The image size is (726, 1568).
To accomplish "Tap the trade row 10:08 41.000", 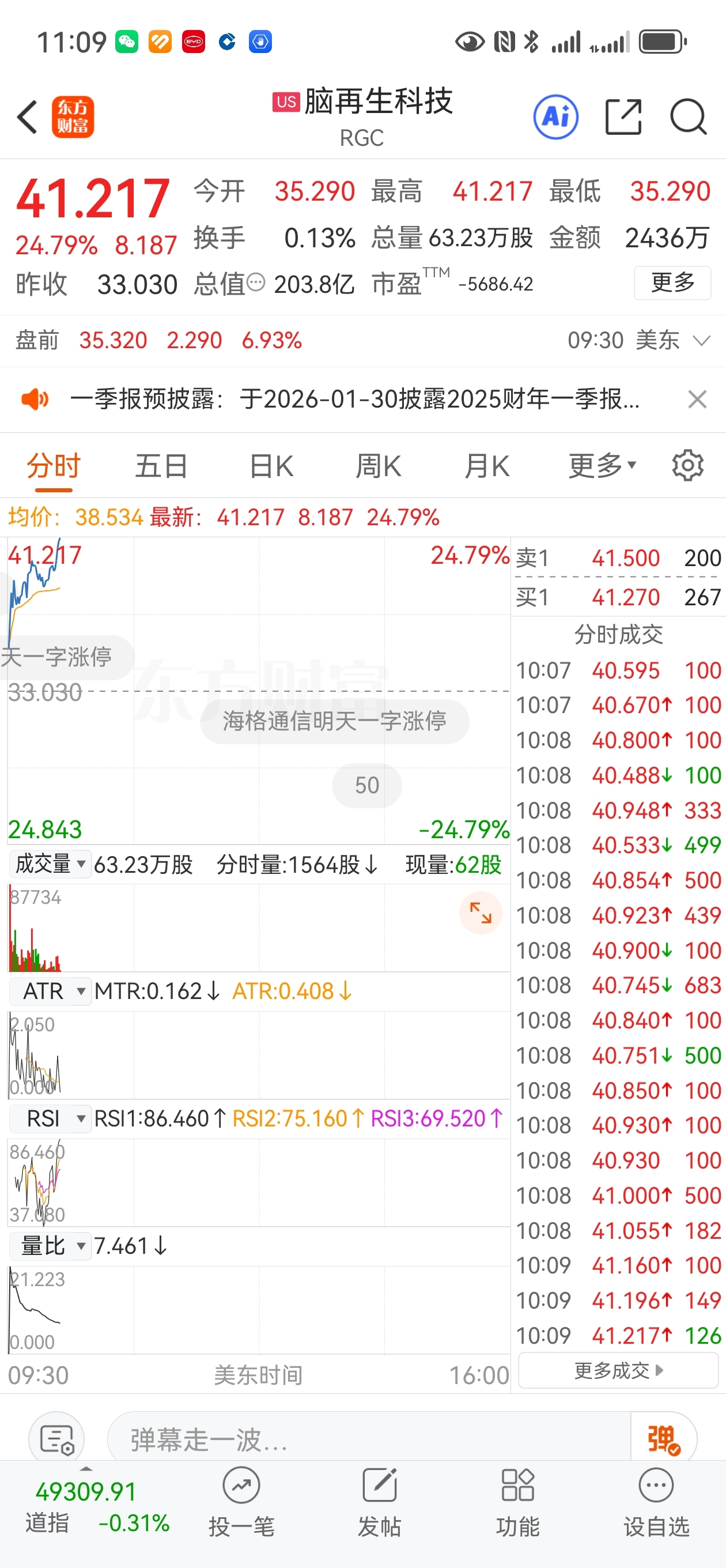I will [x=618, y=1196].
